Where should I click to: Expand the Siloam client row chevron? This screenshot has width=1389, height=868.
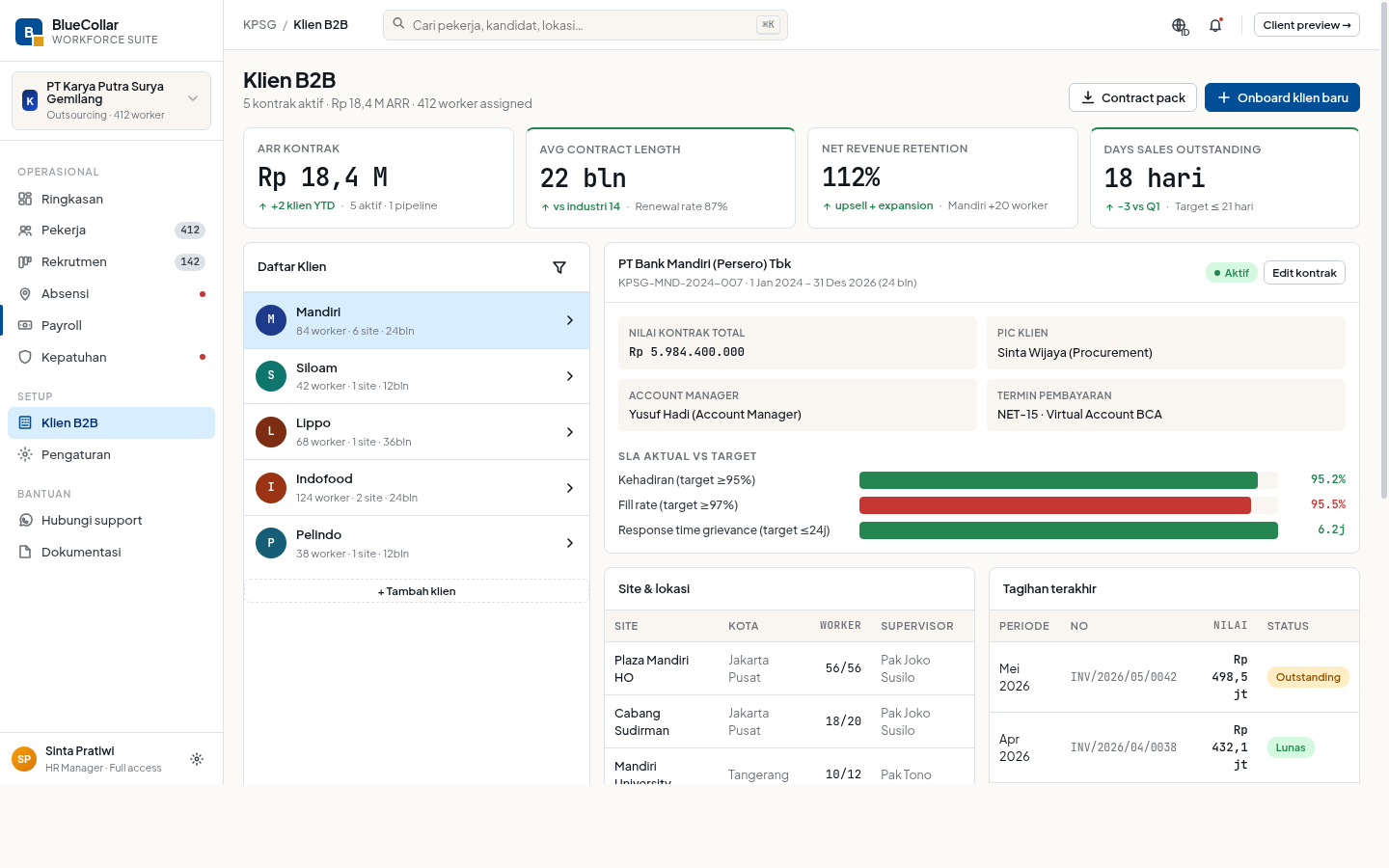(570, 376)
